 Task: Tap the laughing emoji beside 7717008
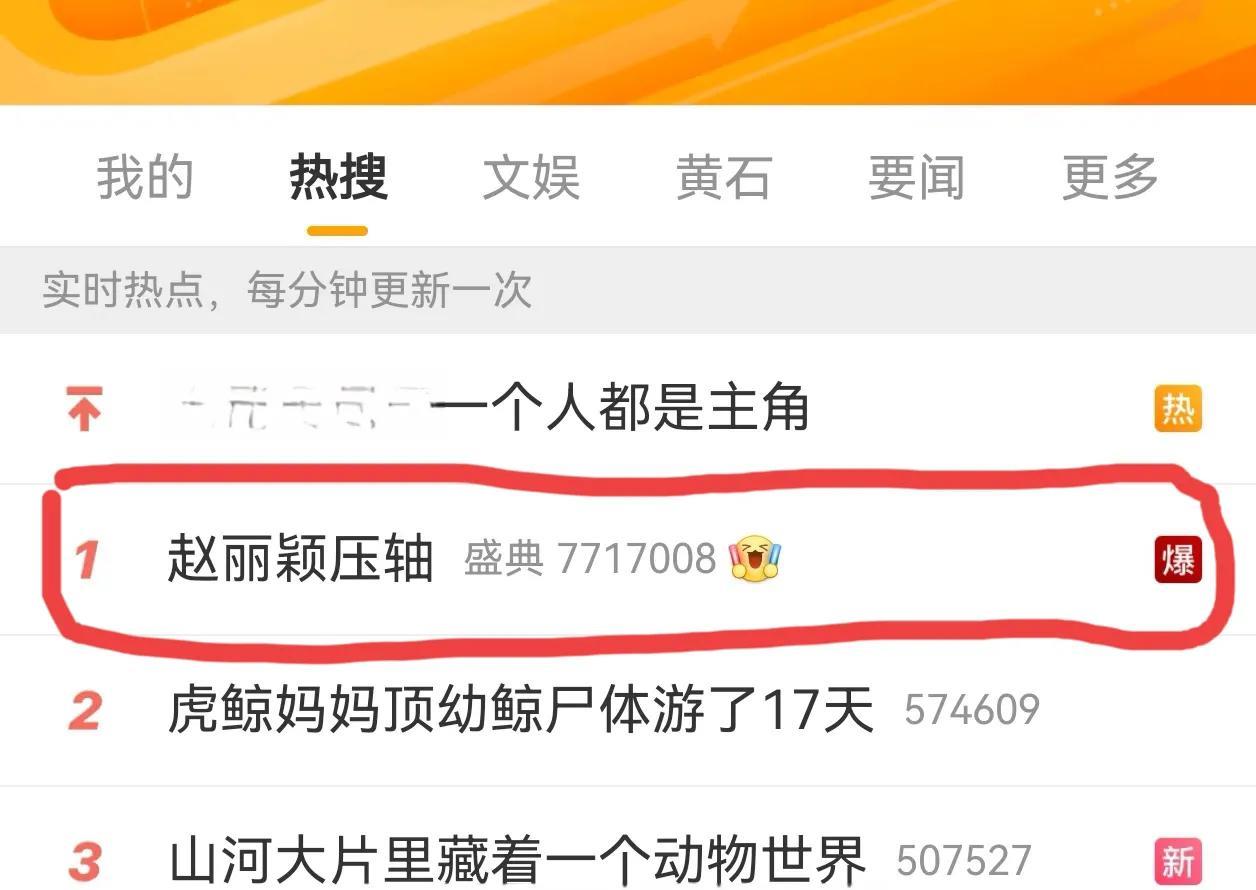754,559
